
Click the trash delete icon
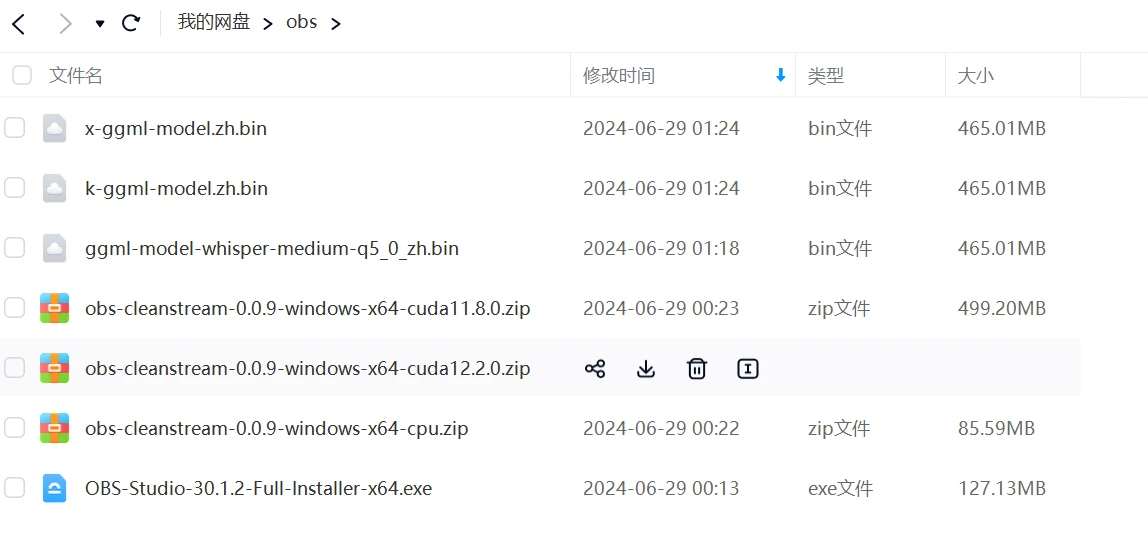click(697, 369)
